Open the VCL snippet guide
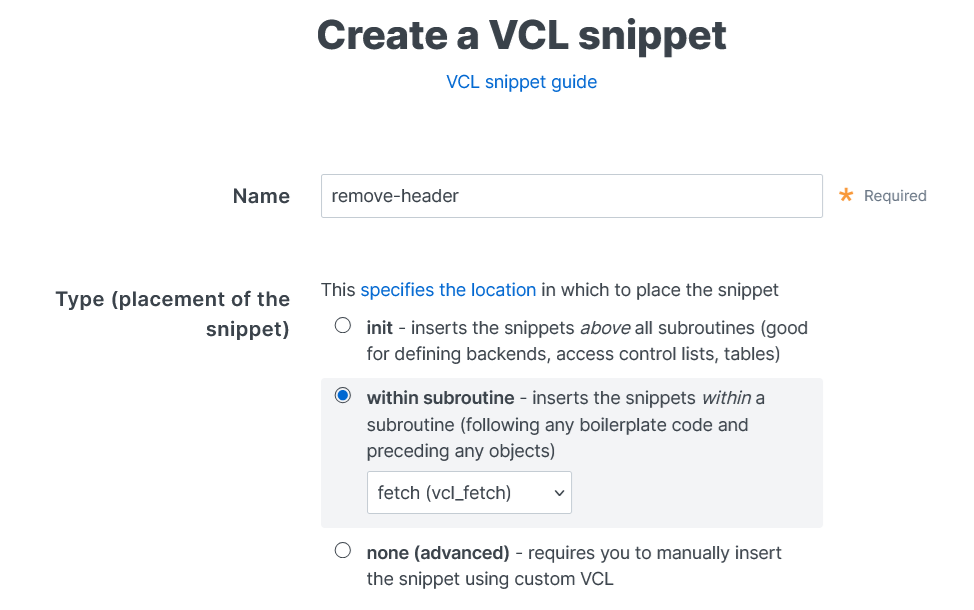 pos(521,82)
